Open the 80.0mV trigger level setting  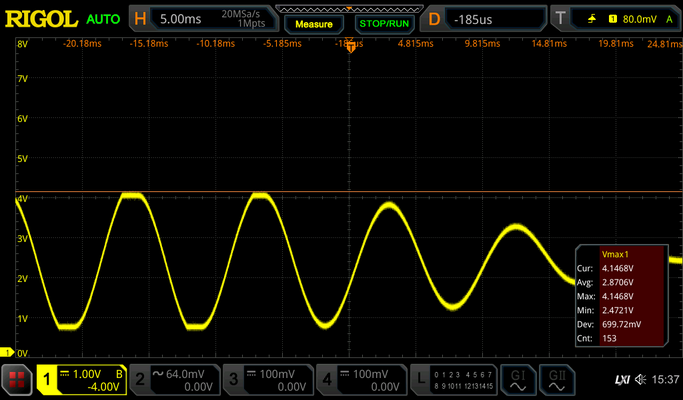[639, 19]
